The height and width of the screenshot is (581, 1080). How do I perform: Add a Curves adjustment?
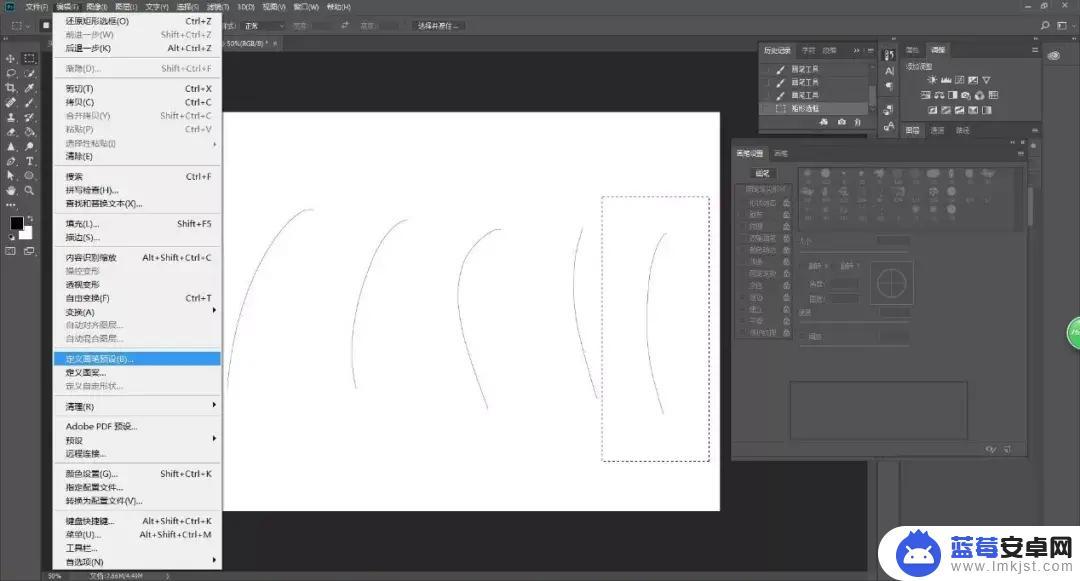click(959, 81)
